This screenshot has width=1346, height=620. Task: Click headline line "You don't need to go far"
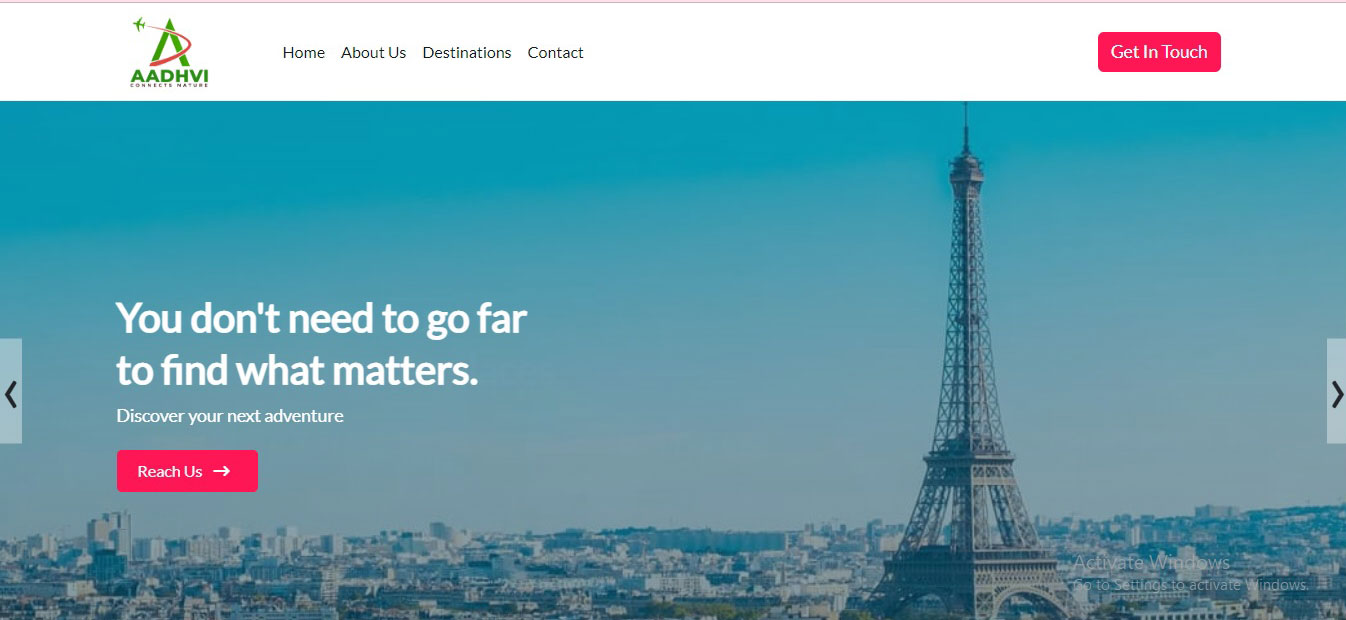(x=321, y=318)
